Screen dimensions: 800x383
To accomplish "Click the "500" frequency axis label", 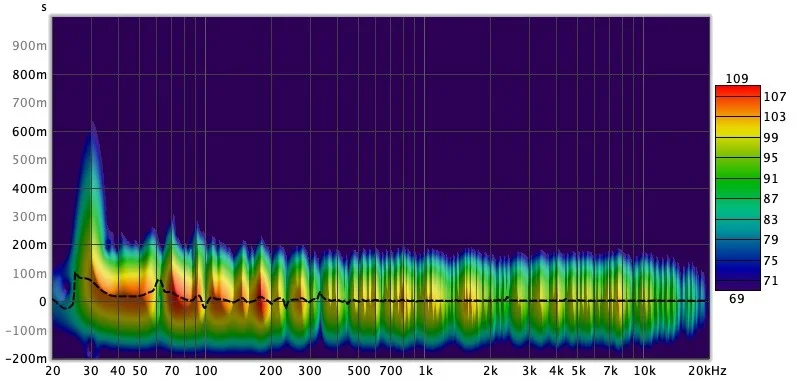I will click(359, 371).
